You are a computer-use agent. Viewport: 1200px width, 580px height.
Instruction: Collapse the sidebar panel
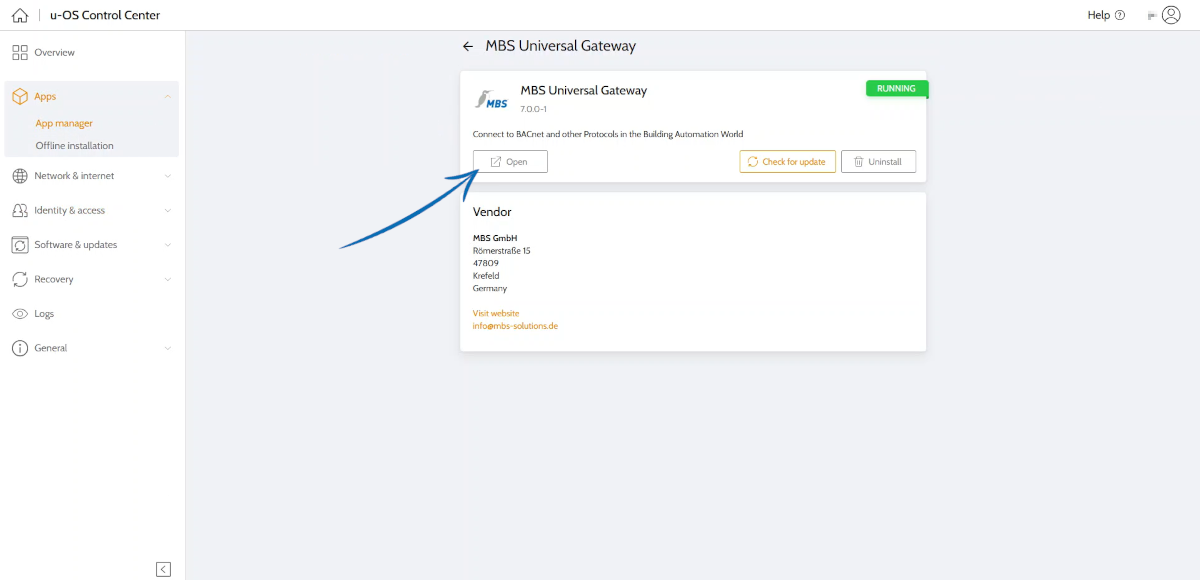pos(163,569)
